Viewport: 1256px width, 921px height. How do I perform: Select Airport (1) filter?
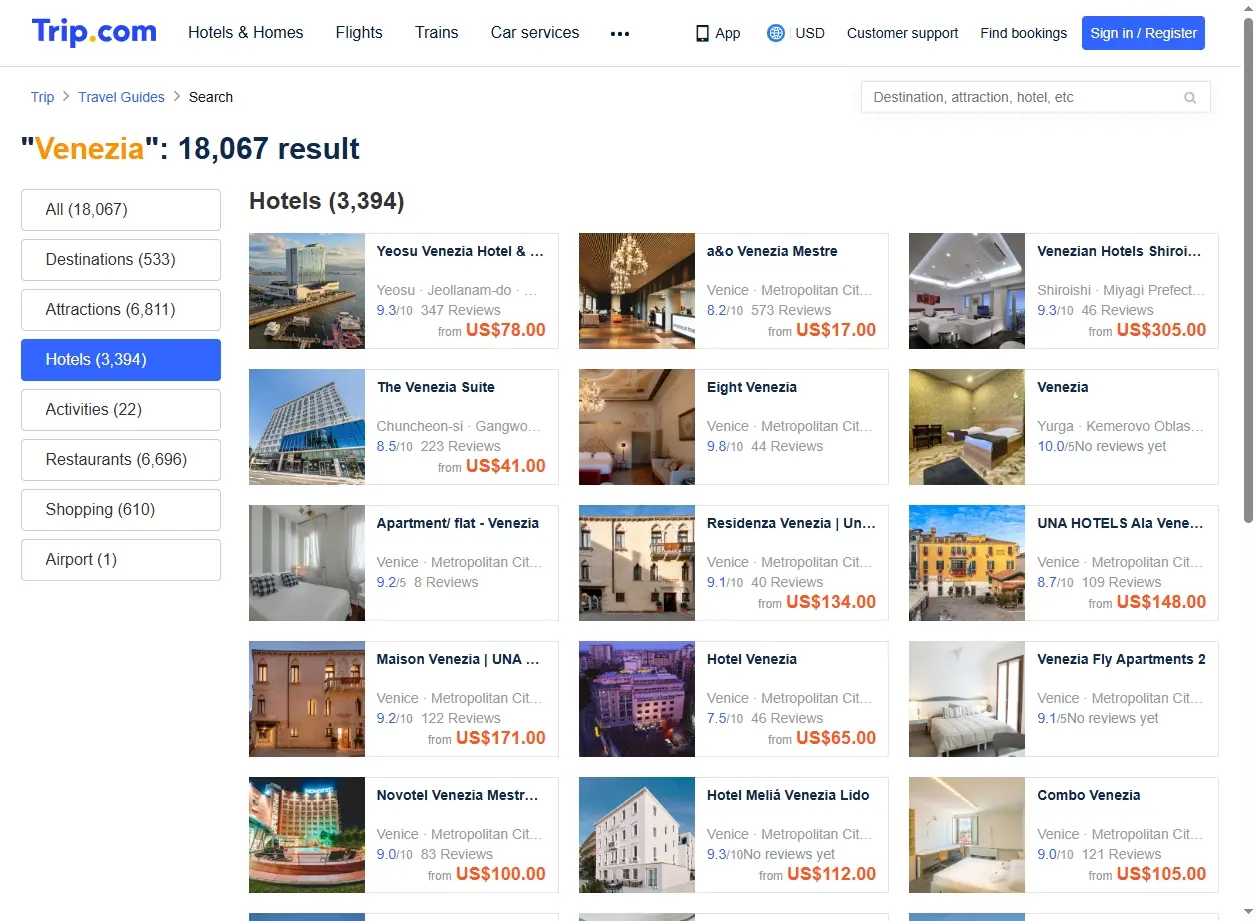[121, 560]
